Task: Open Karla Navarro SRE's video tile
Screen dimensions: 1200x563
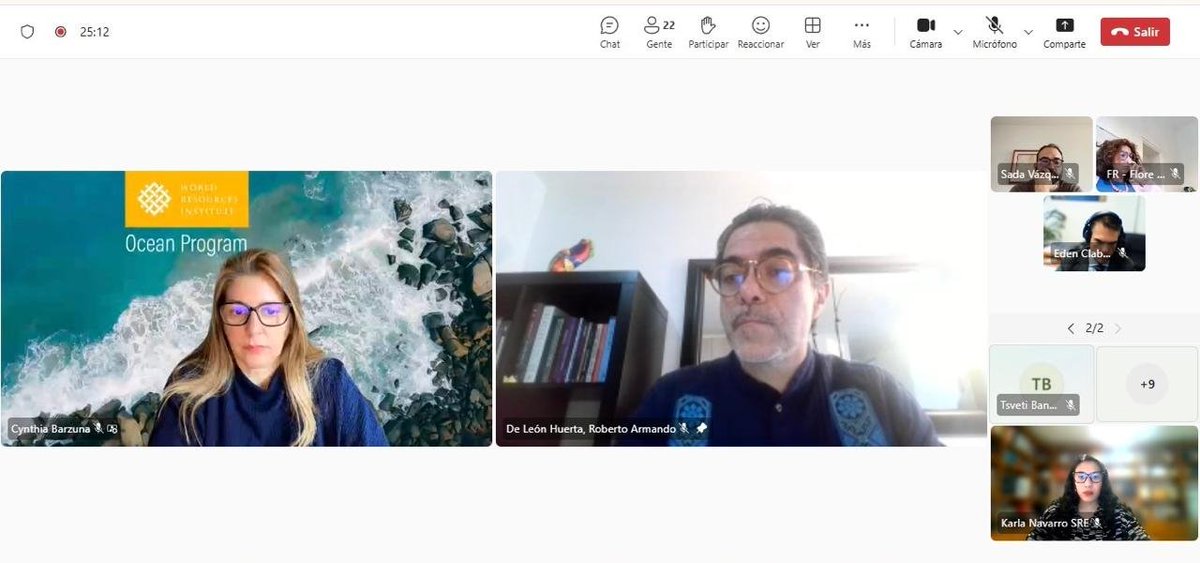Action: 1094,483
